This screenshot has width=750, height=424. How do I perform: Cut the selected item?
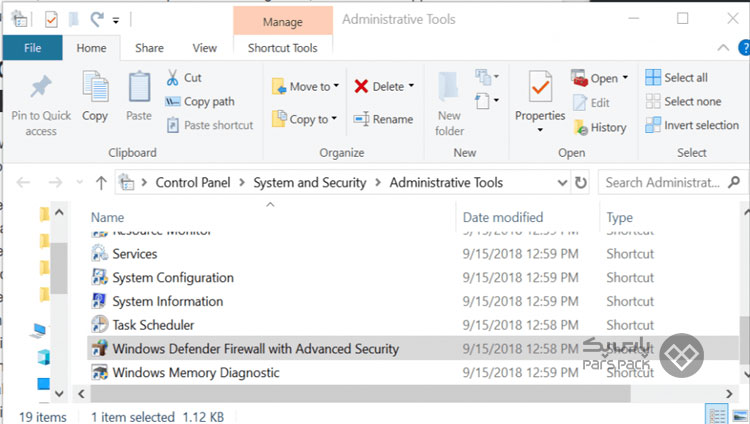tap(184, 78)
